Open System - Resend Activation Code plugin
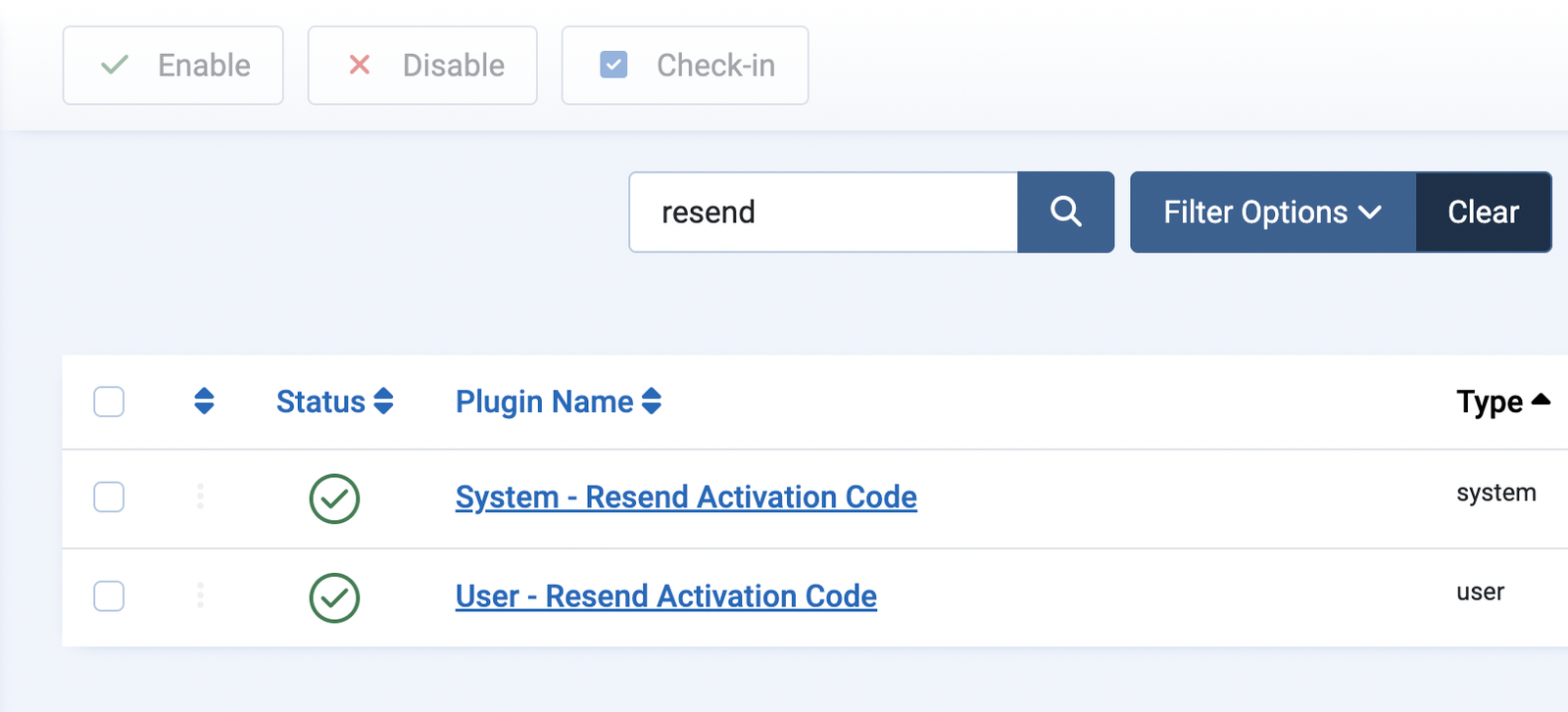Screen dimensions: 1568x712 click(x=686, y=498)
